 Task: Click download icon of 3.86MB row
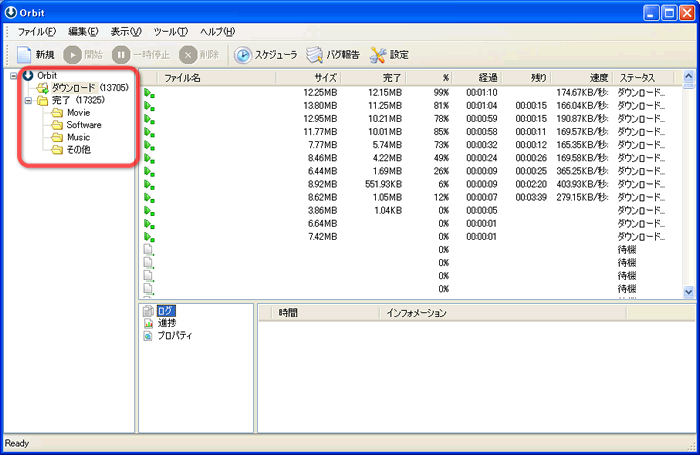click(x=149, y=211)
